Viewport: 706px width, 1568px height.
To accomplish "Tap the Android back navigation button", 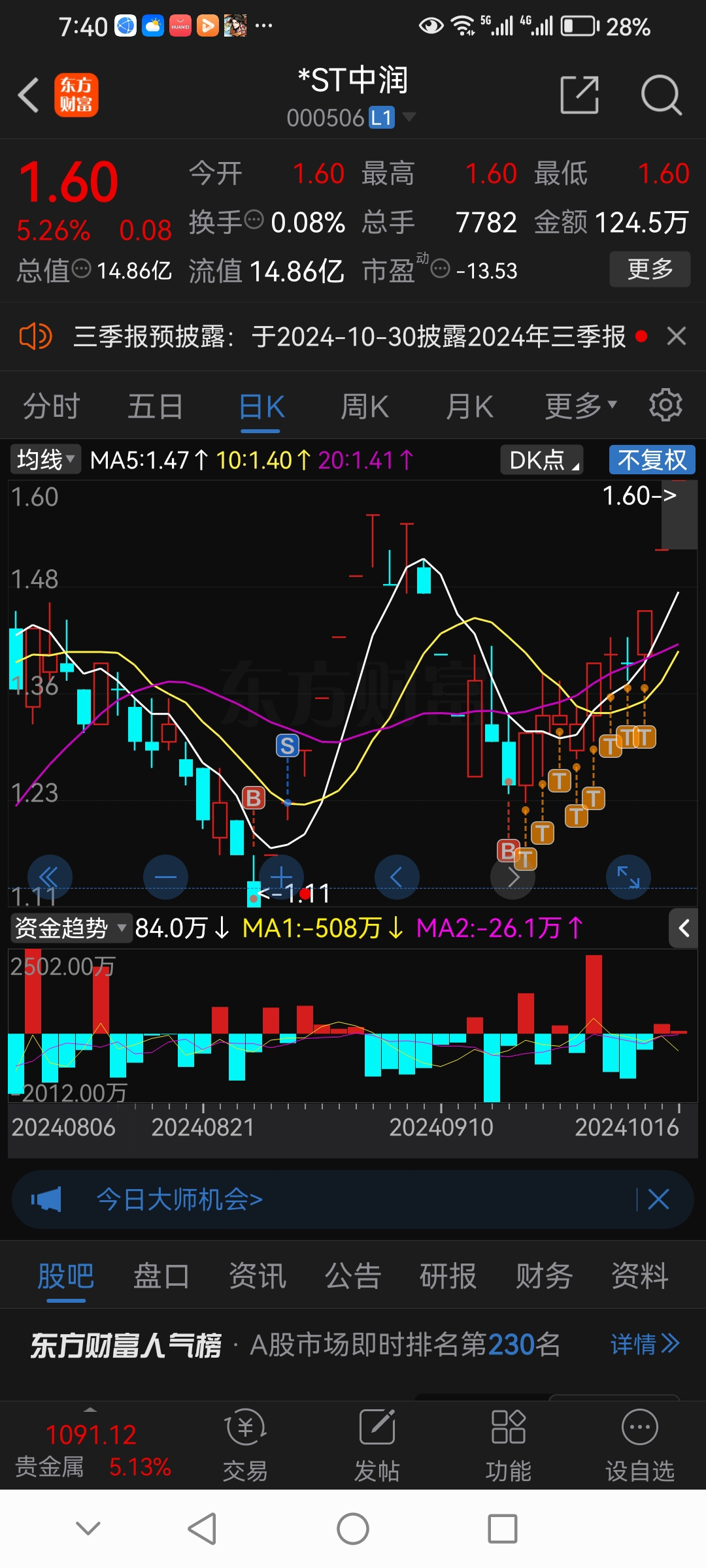I will tap(202, 1529).
